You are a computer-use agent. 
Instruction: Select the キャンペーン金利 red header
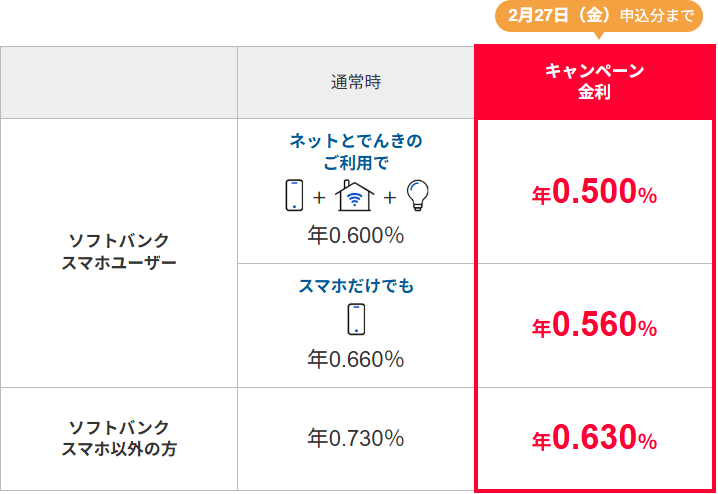(x=594, y=82)
